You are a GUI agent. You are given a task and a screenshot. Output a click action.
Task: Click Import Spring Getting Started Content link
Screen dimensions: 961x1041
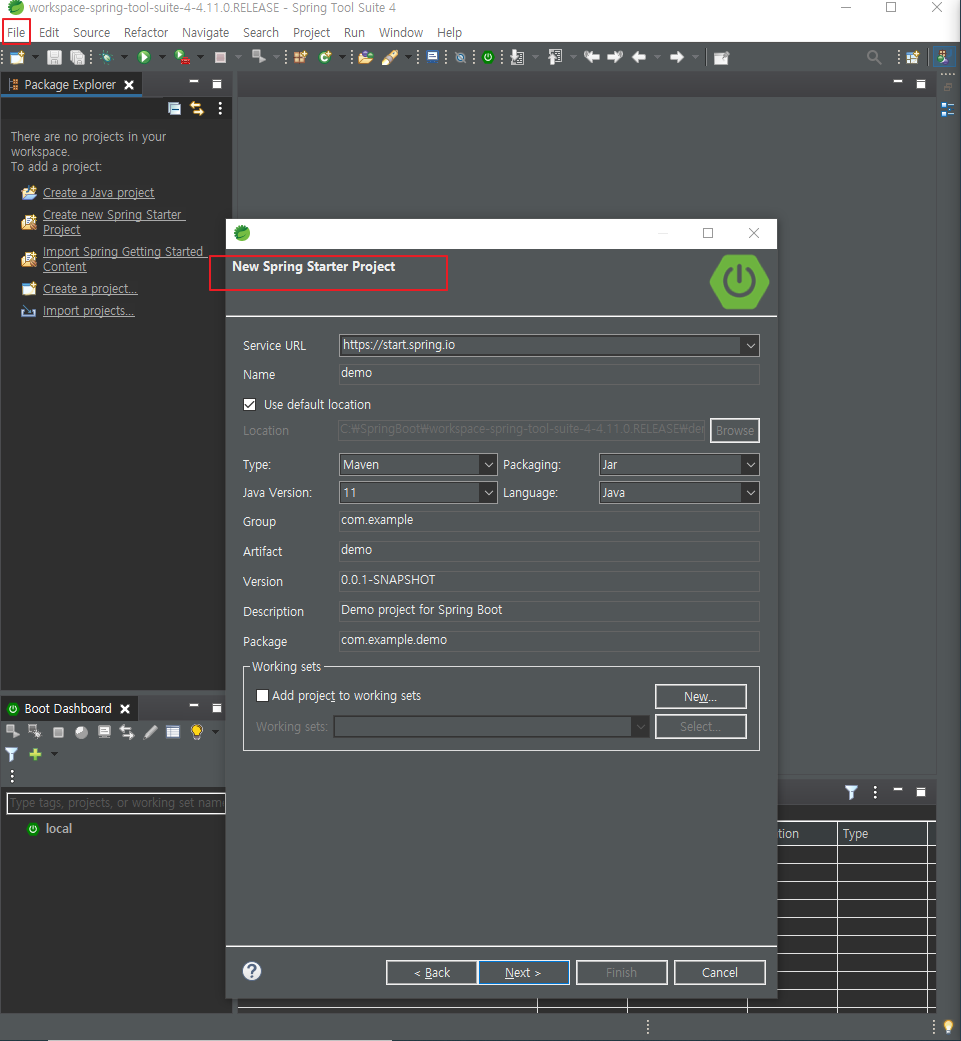(x=123, y=259)
